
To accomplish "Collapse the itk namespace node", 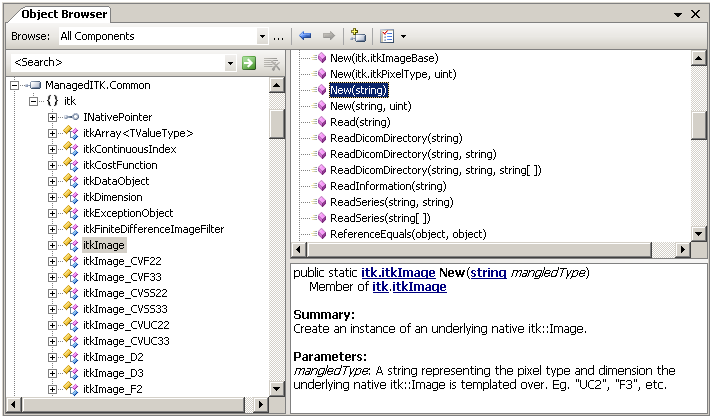I will 33,101.
